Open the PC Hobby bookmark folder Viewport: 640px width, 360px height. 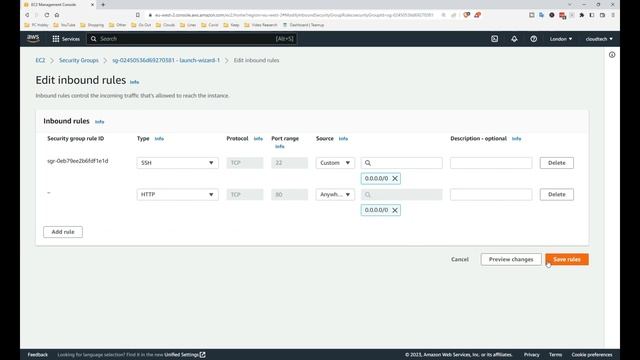tap(36, 25)
